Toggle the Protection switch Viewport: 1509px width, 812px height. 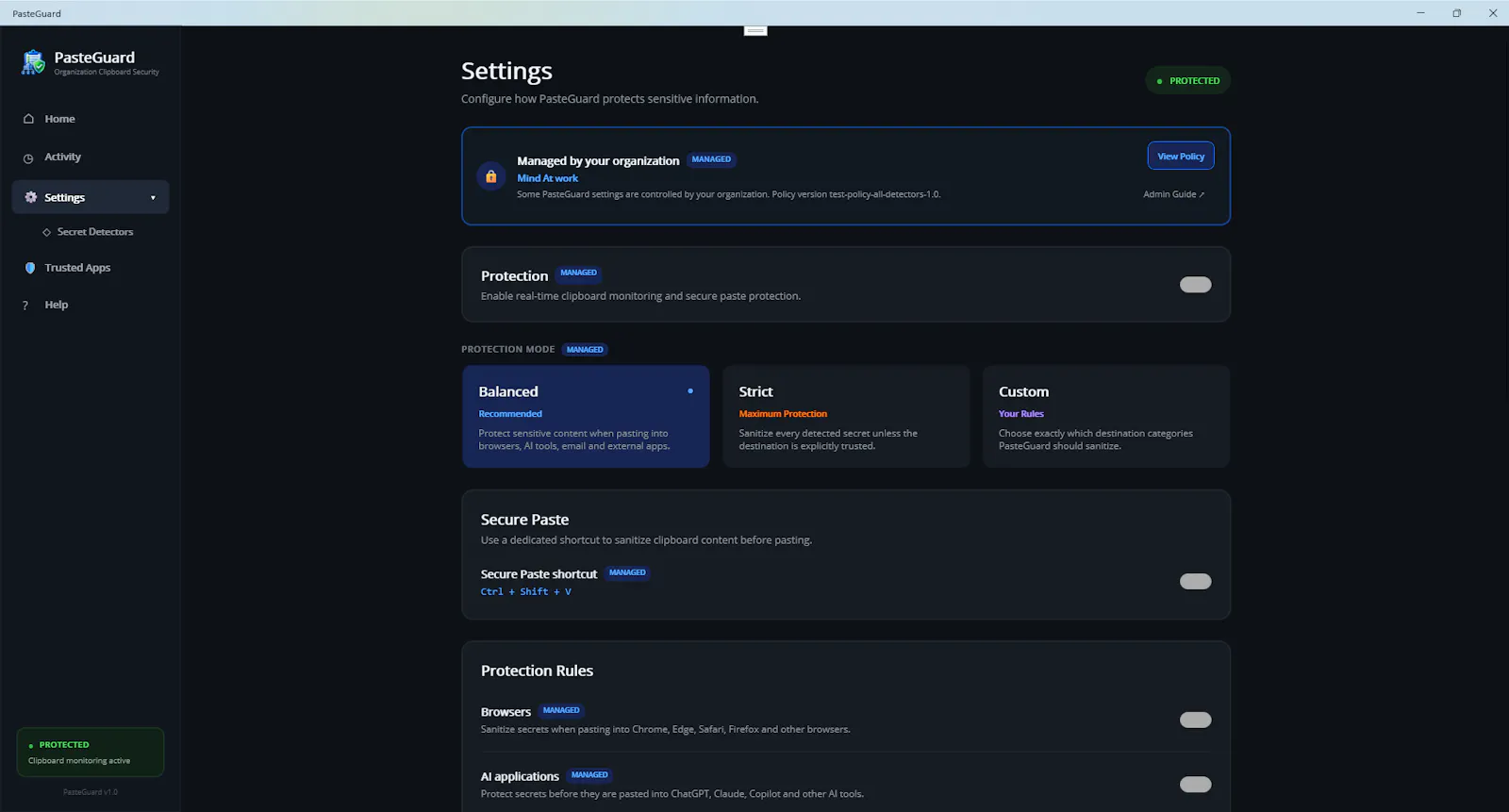tap(1195, 285)
